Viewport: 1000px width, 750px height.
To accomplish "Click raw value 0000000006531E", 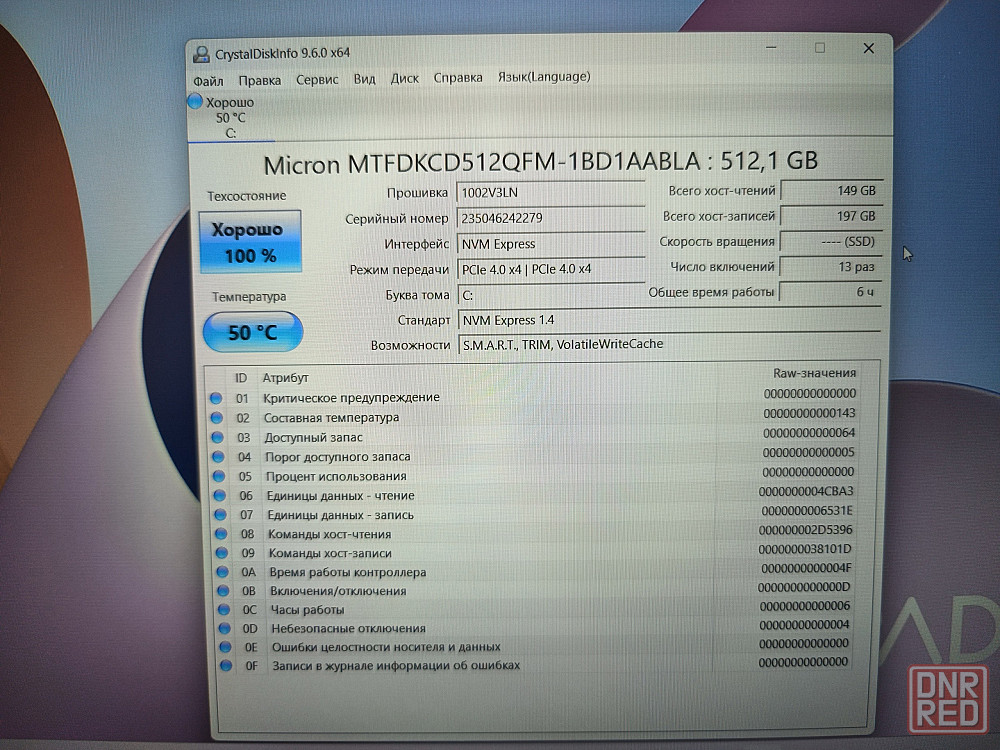I will (807, 511).
